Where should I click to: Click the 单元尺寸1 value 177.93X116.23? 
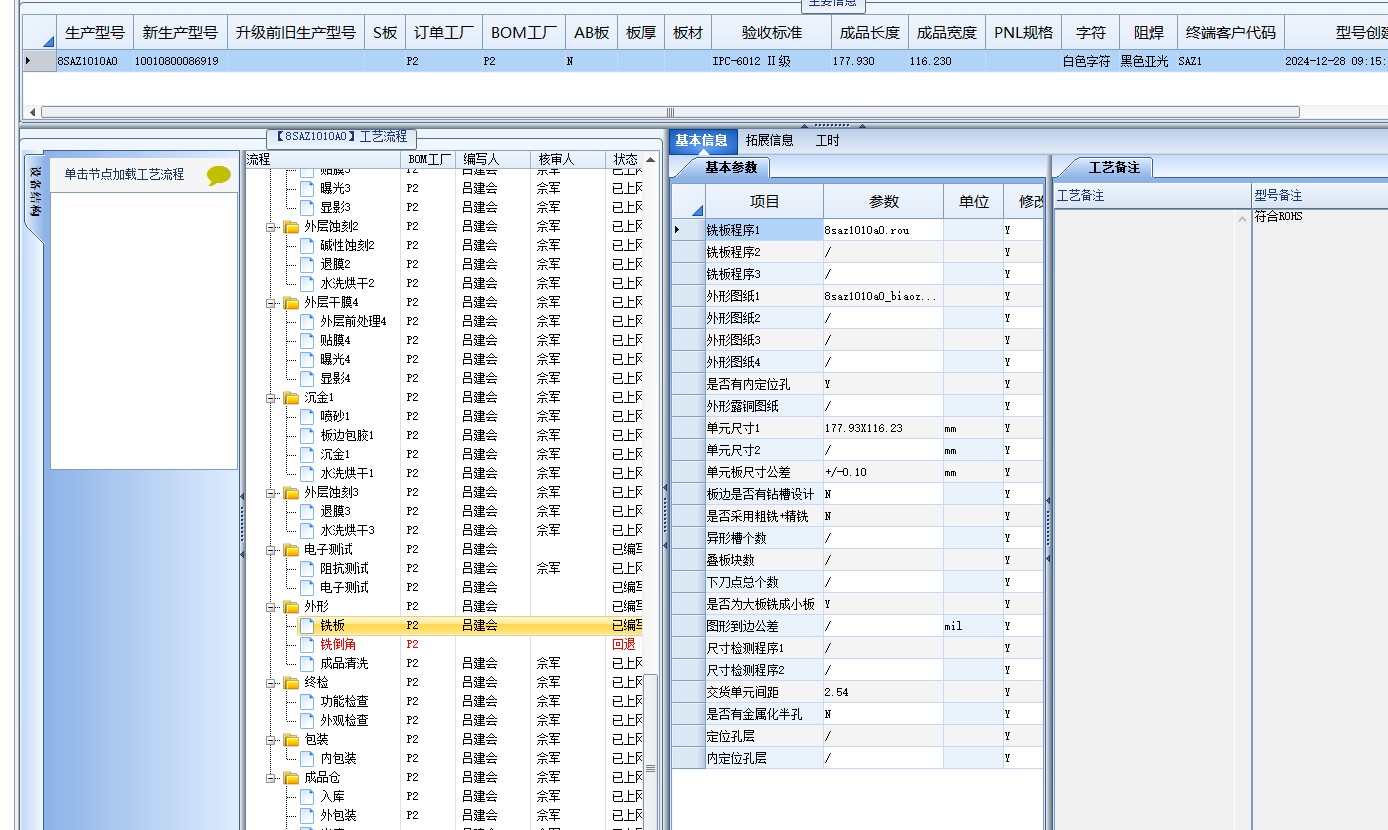click(883, 428)
